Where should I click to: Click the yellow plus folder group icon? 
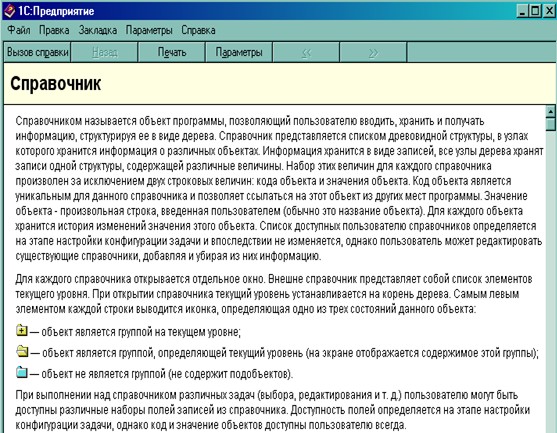22,330
